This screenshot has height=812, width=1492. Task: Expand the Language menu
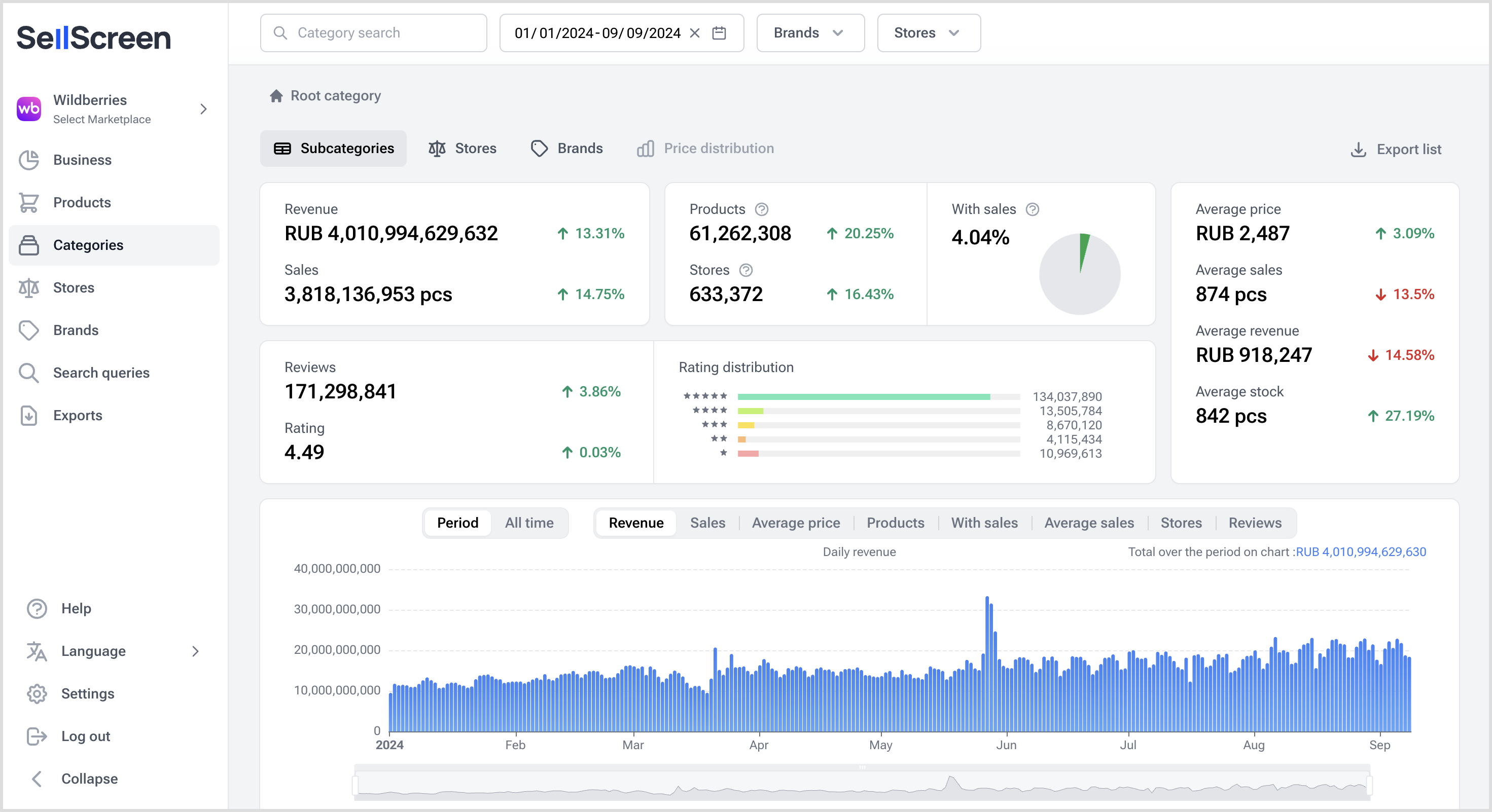(92, 651)
